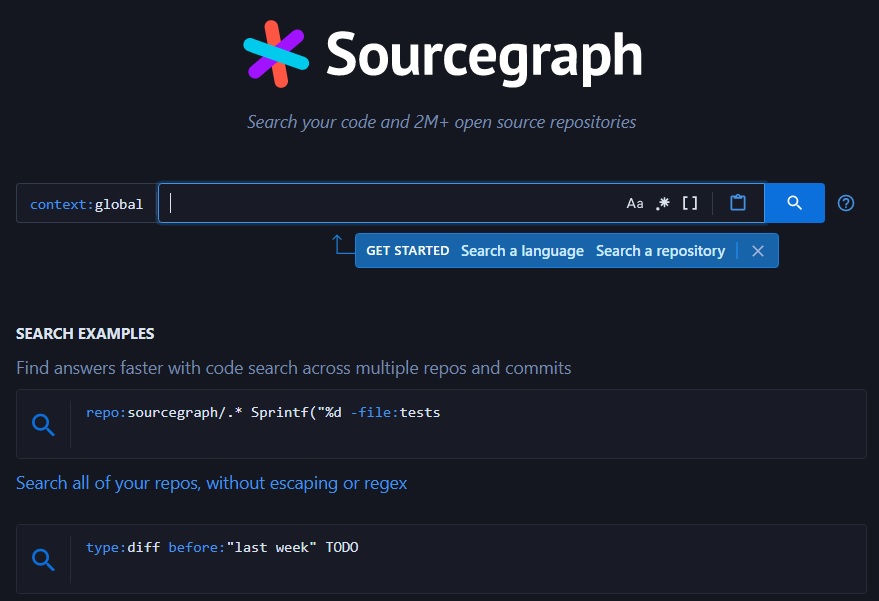Toggle case sensitivity (Aa) in search box
This screenshot has height=601, width=879.
[x=635, y=203]
